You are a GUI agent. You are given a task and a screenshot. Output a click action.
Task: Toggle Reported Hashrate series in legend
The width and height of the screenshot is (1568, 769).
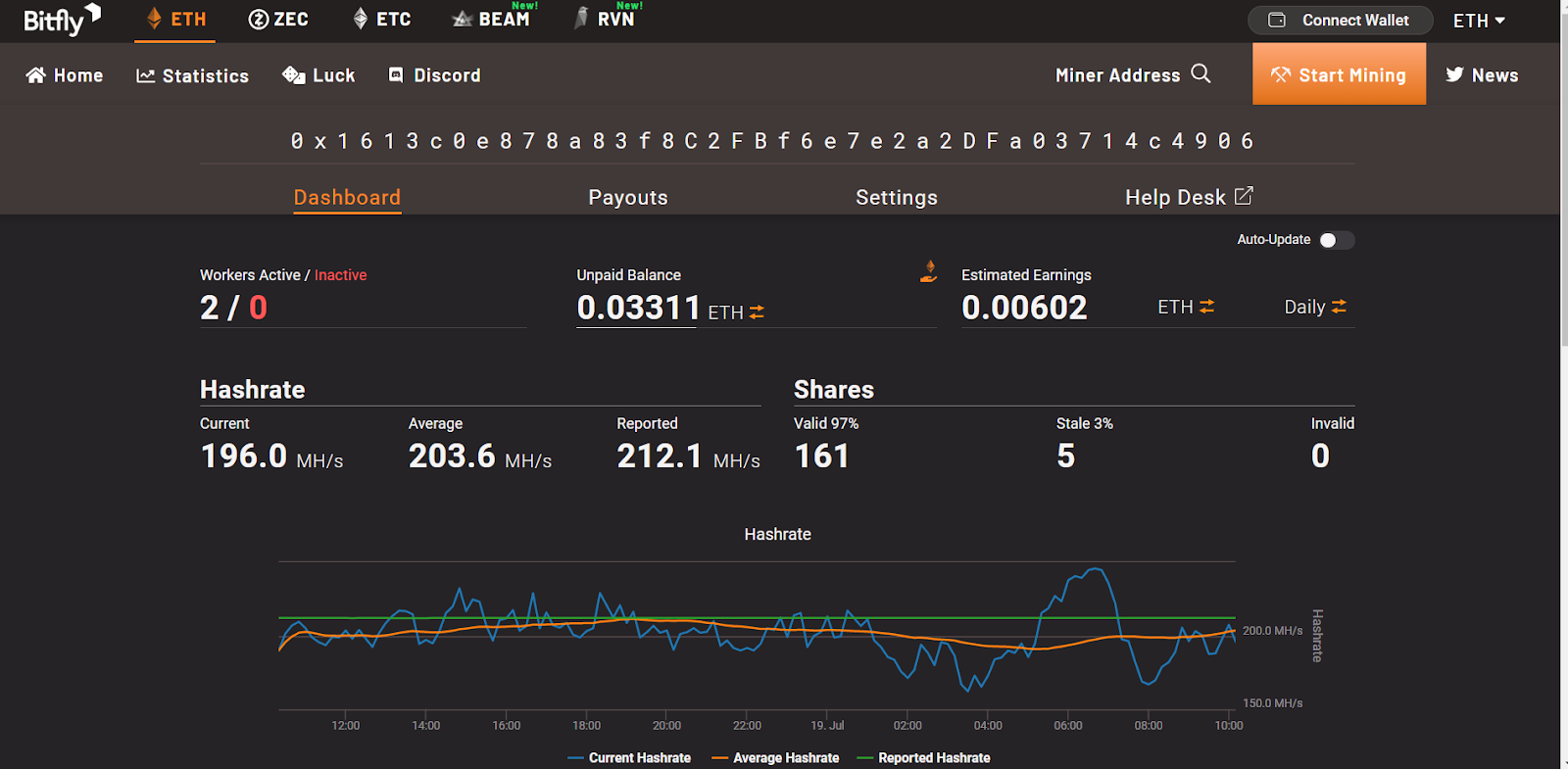(x=923, y=758)
